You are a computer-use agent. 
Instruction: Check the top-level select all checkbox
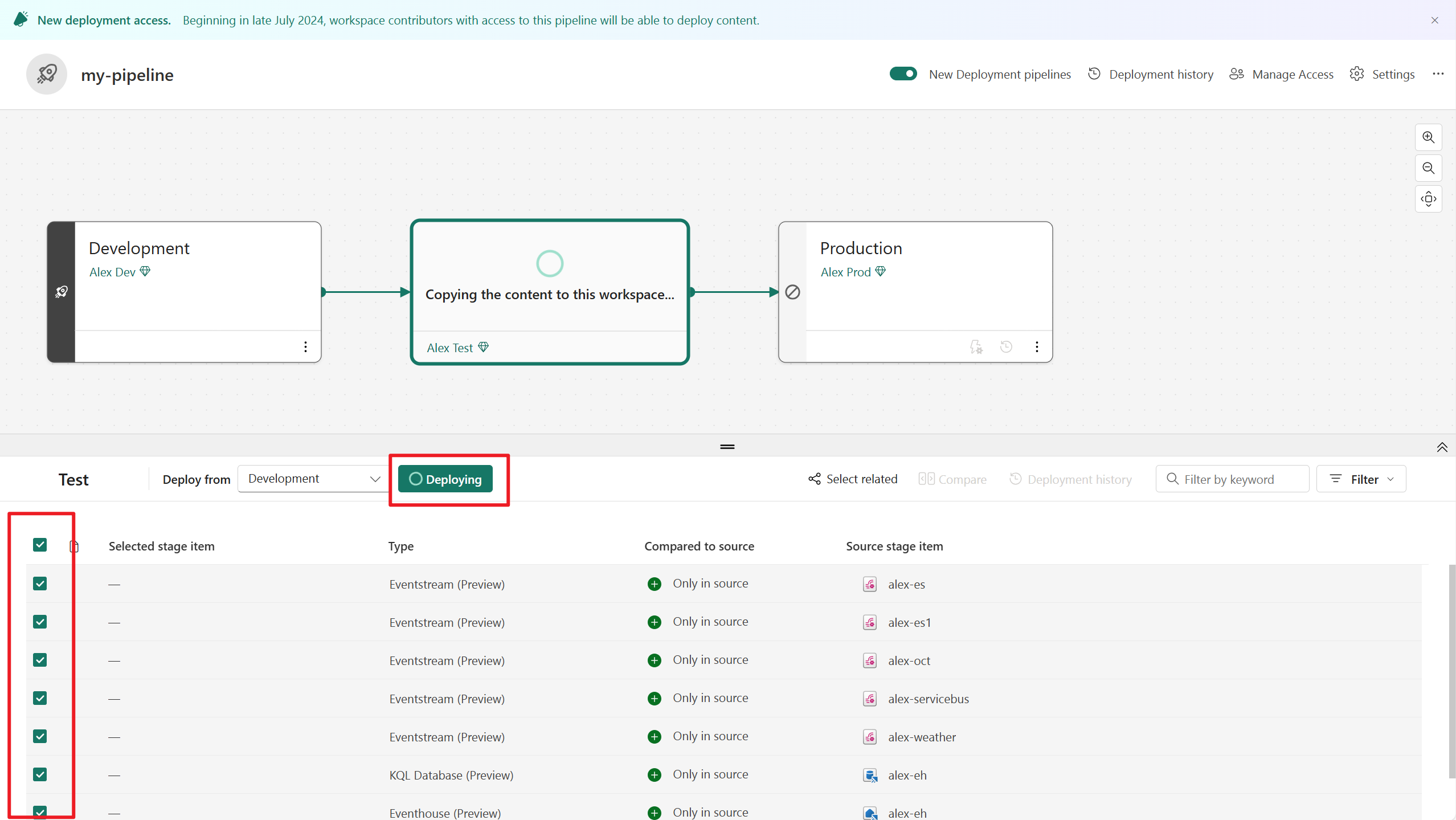pos(40,545)
